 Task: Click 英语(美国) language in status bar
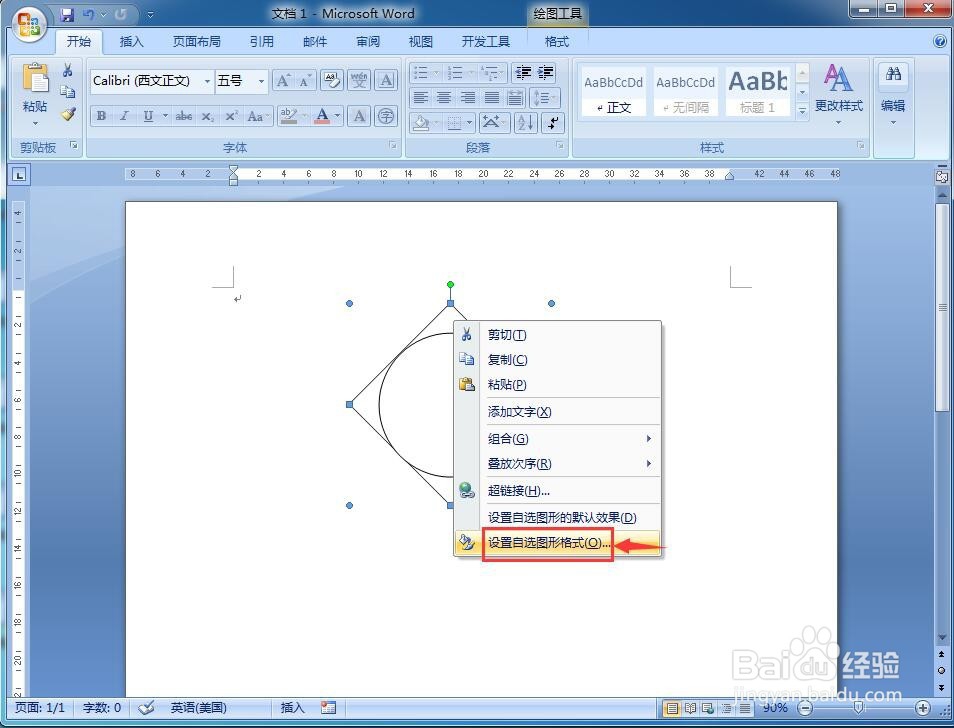click(x=198, y=707)
